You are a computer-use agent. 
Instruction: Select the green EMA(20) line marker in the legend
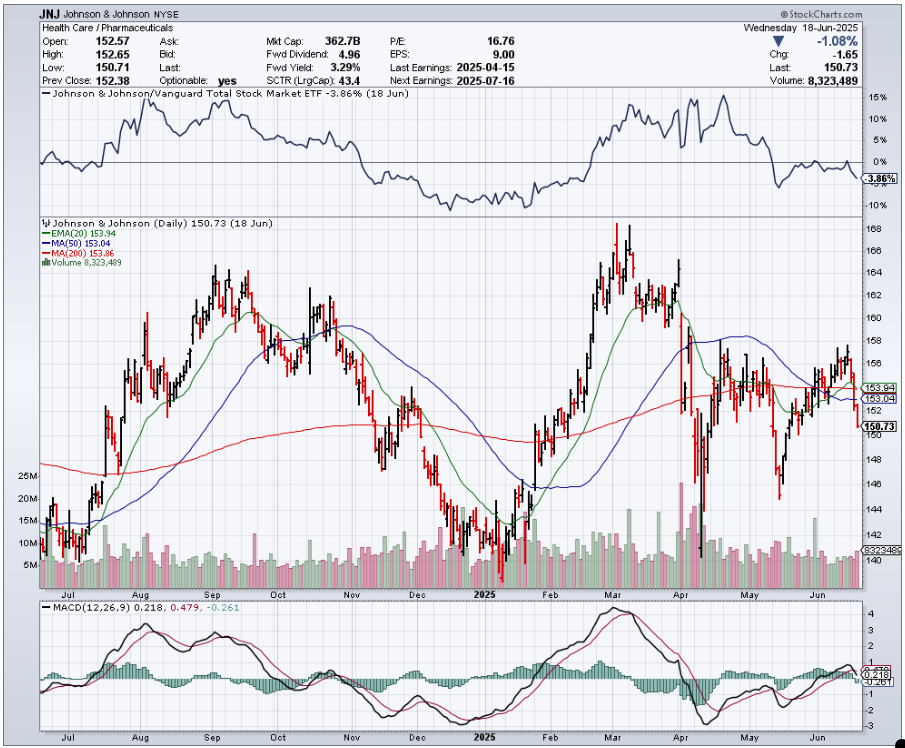[x=47, y=234]
